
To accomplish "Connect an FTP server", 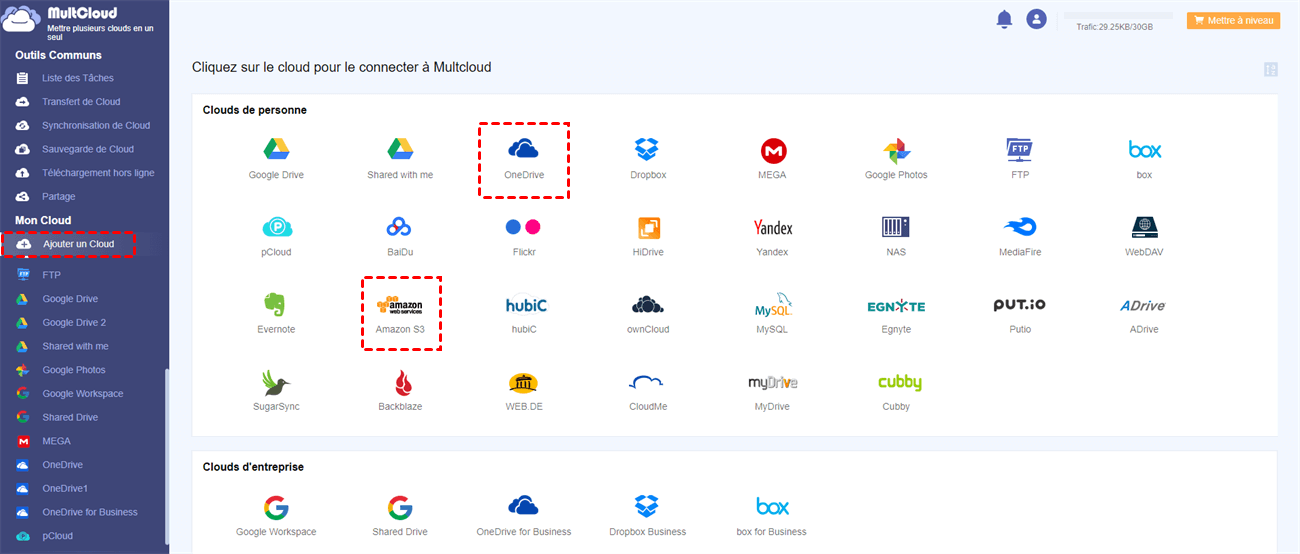I will point(1019,159).
